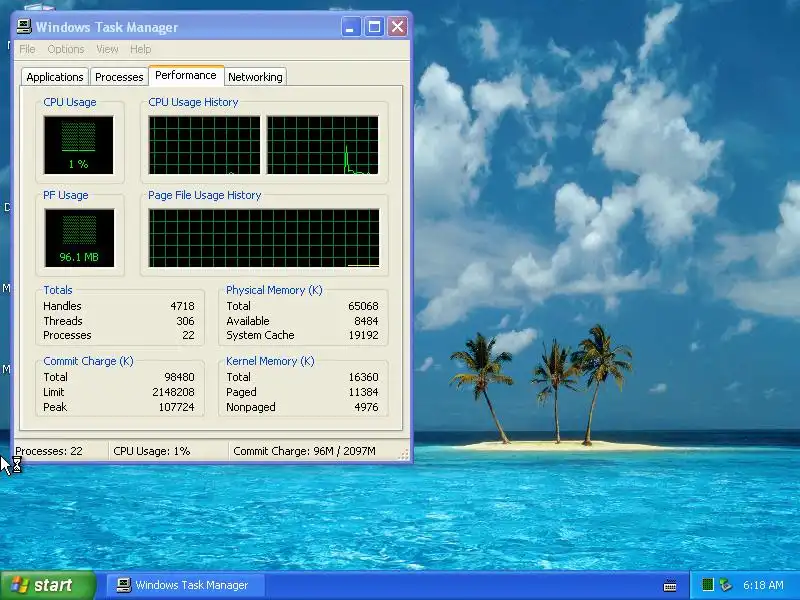Image resolution: width=800 pixels, height=600 pixels.
Task: Click the Commit Charge (K) heading
Action: pos(88,361)
